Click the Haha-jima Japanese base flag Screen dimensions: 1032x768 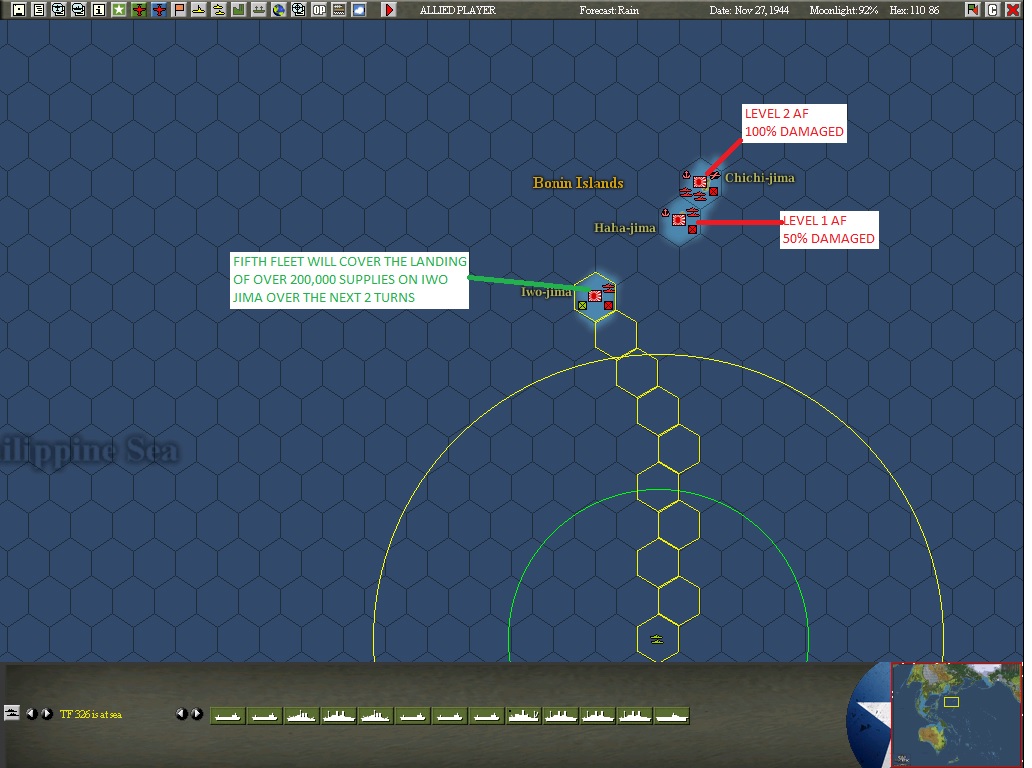tap(679, 220)
